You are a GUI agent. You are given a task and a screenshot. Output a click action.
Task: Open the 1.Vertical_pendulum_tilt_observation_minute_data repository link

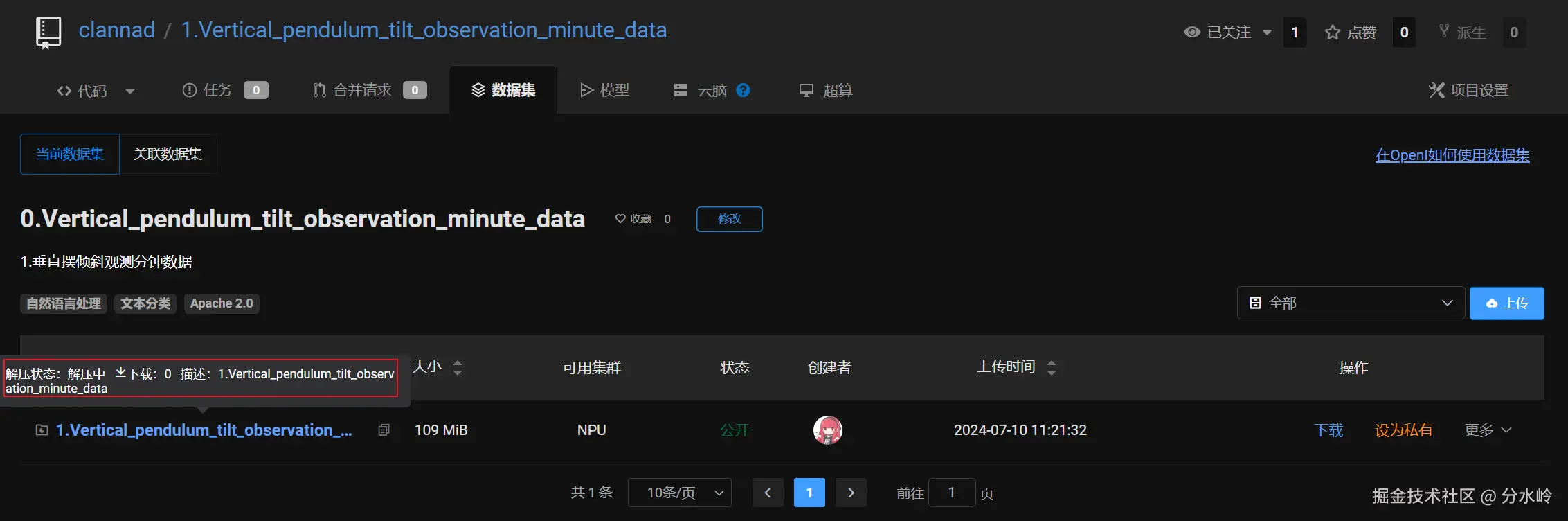[424, 30]
